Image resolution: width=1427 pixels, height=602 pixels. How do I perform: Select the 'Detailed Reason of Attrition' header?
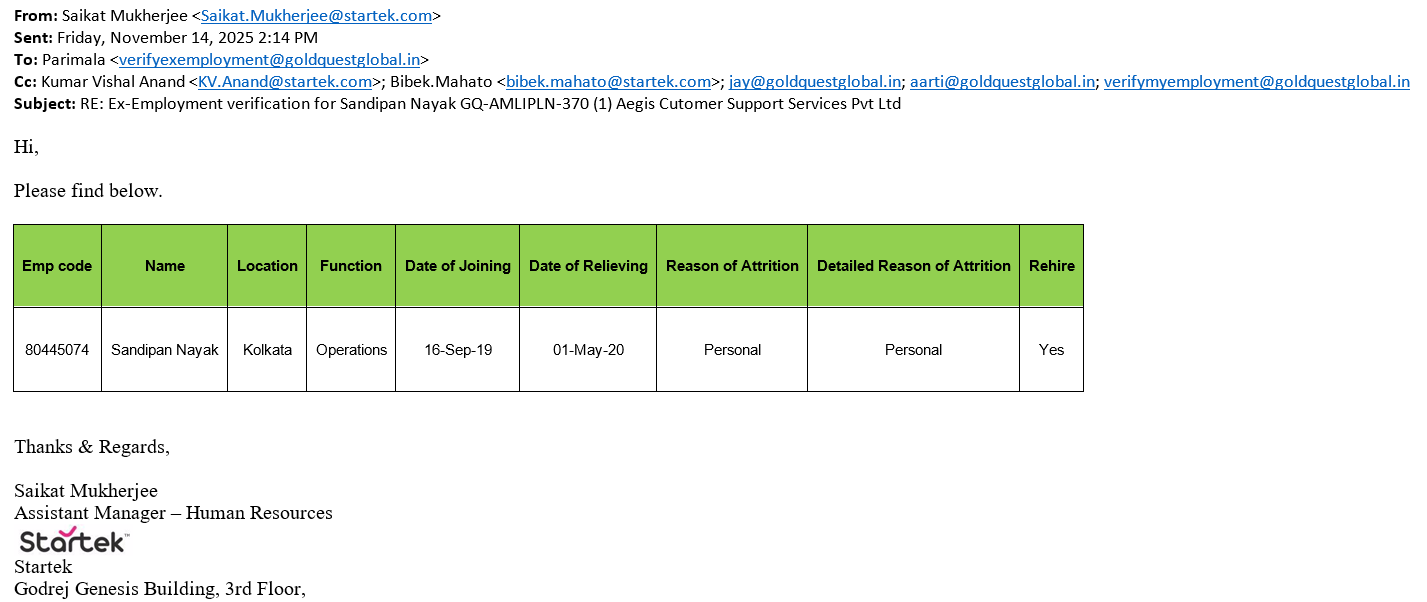click(x=914, y=266)
